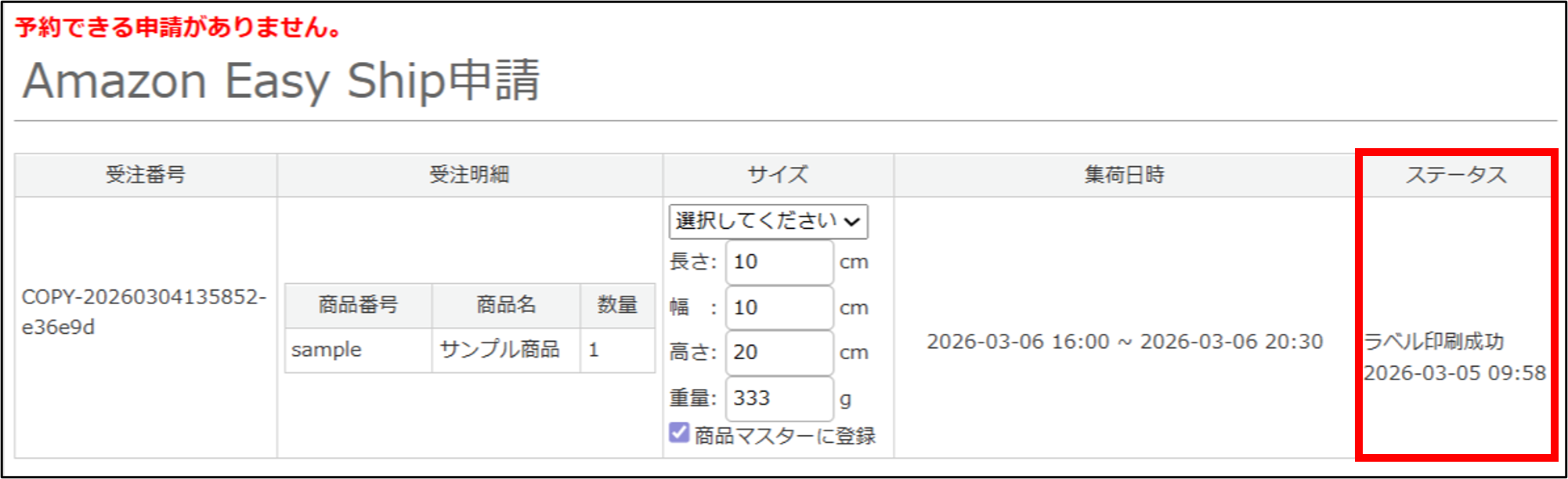
Task: Click the 受注番号 column header
Action: pos(146,175)
